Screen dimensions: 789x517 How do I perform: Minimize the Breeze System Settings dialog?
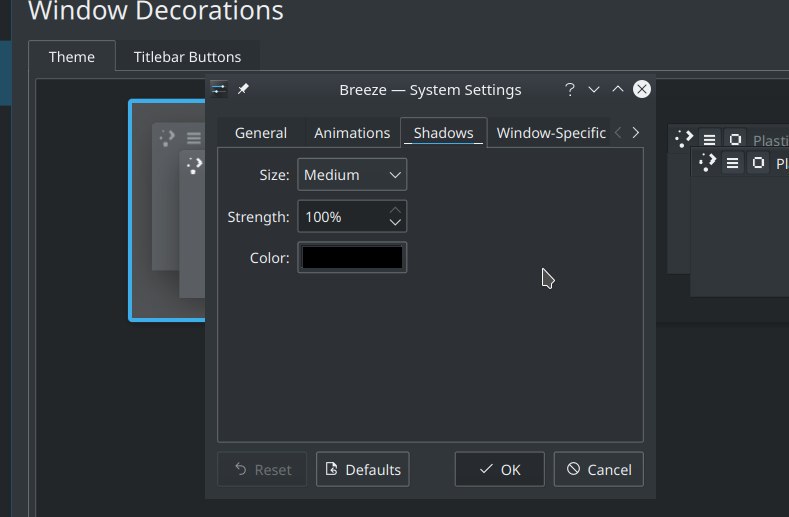pyautogui.click(x=594, y=90)
